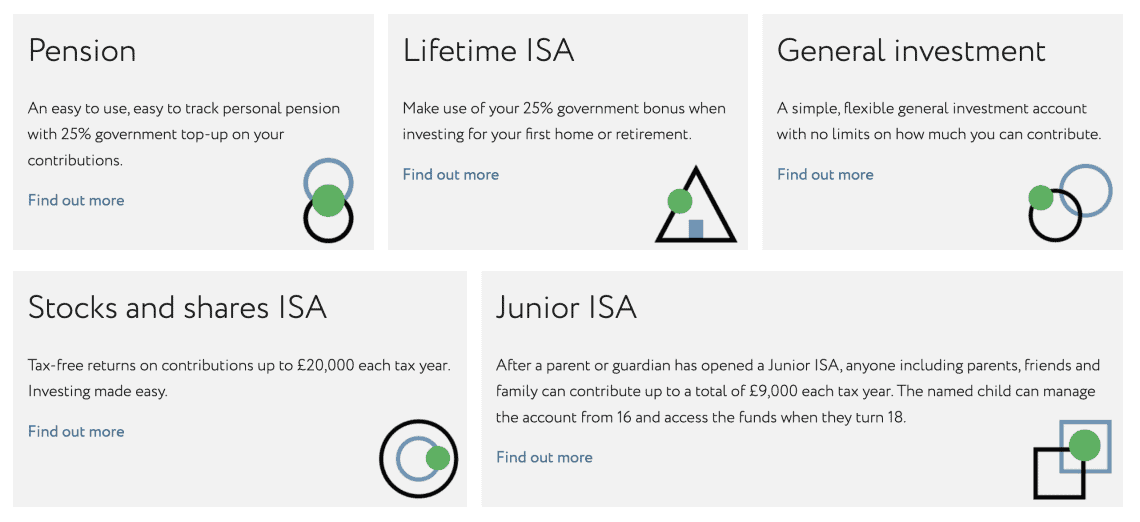Click the Lifetime ISA house triangle icon
Viewport: 1140px width, 522px height.
(x=695, y=206)
